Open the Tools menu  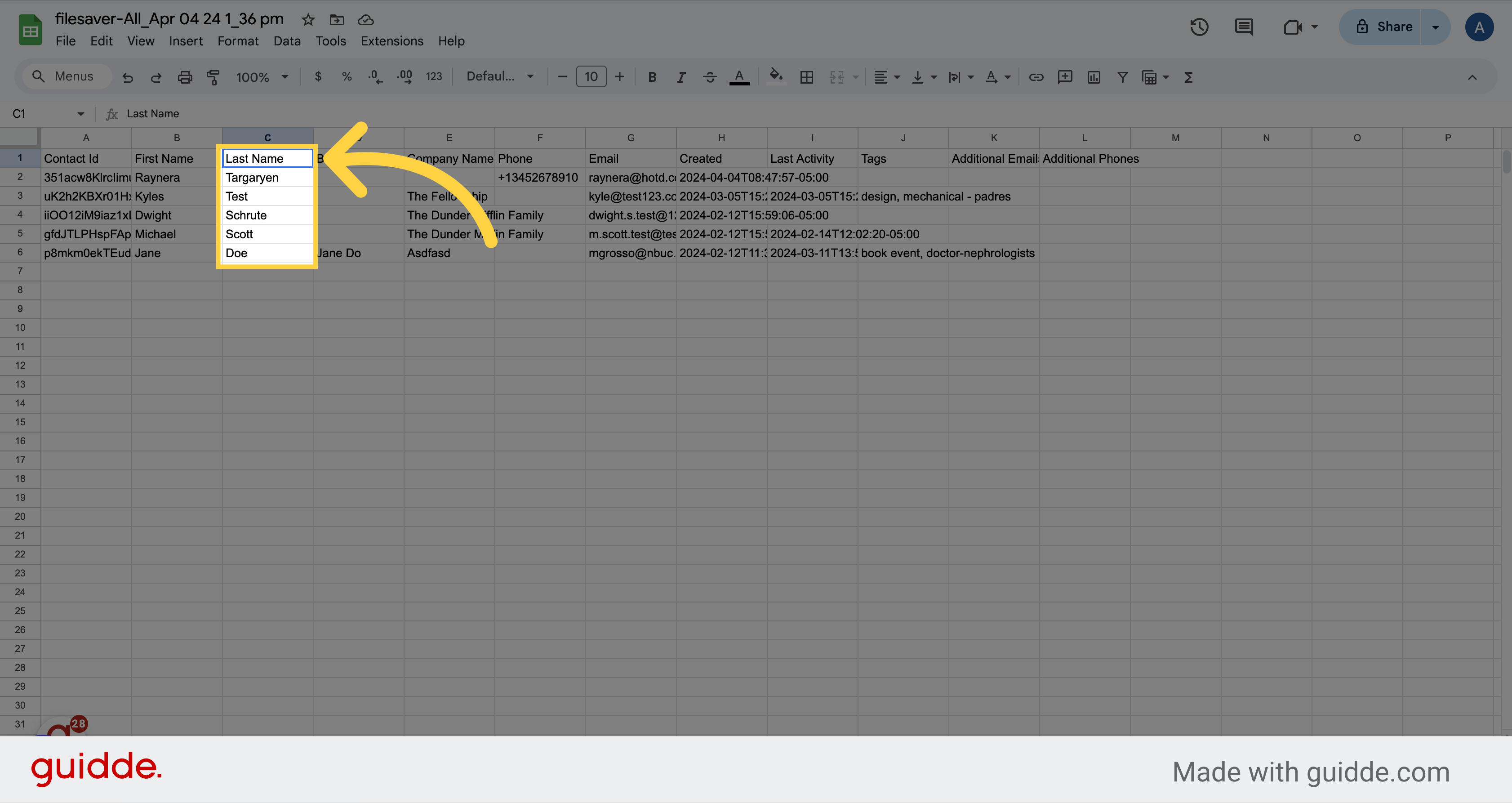330,41
